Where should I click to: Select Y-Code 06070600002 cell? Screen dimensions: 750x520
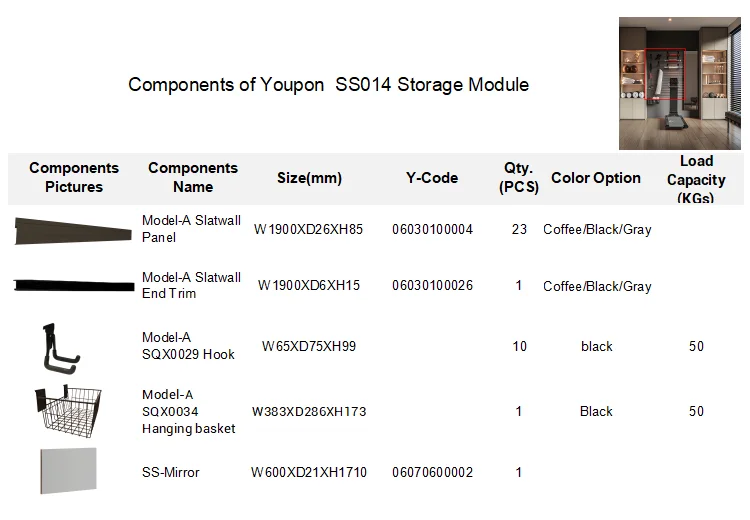pyautogui.click(x=432, y=472)
